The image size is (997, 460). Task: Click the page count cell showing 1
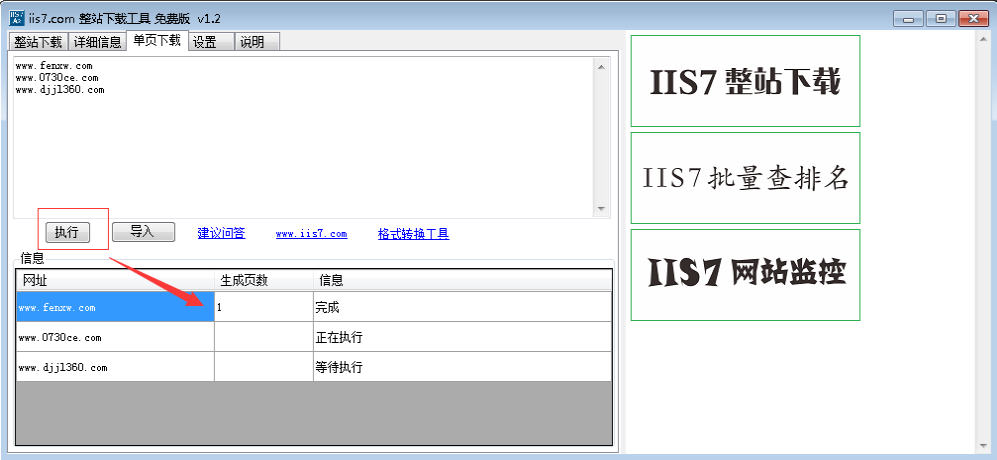coord(264,307)
